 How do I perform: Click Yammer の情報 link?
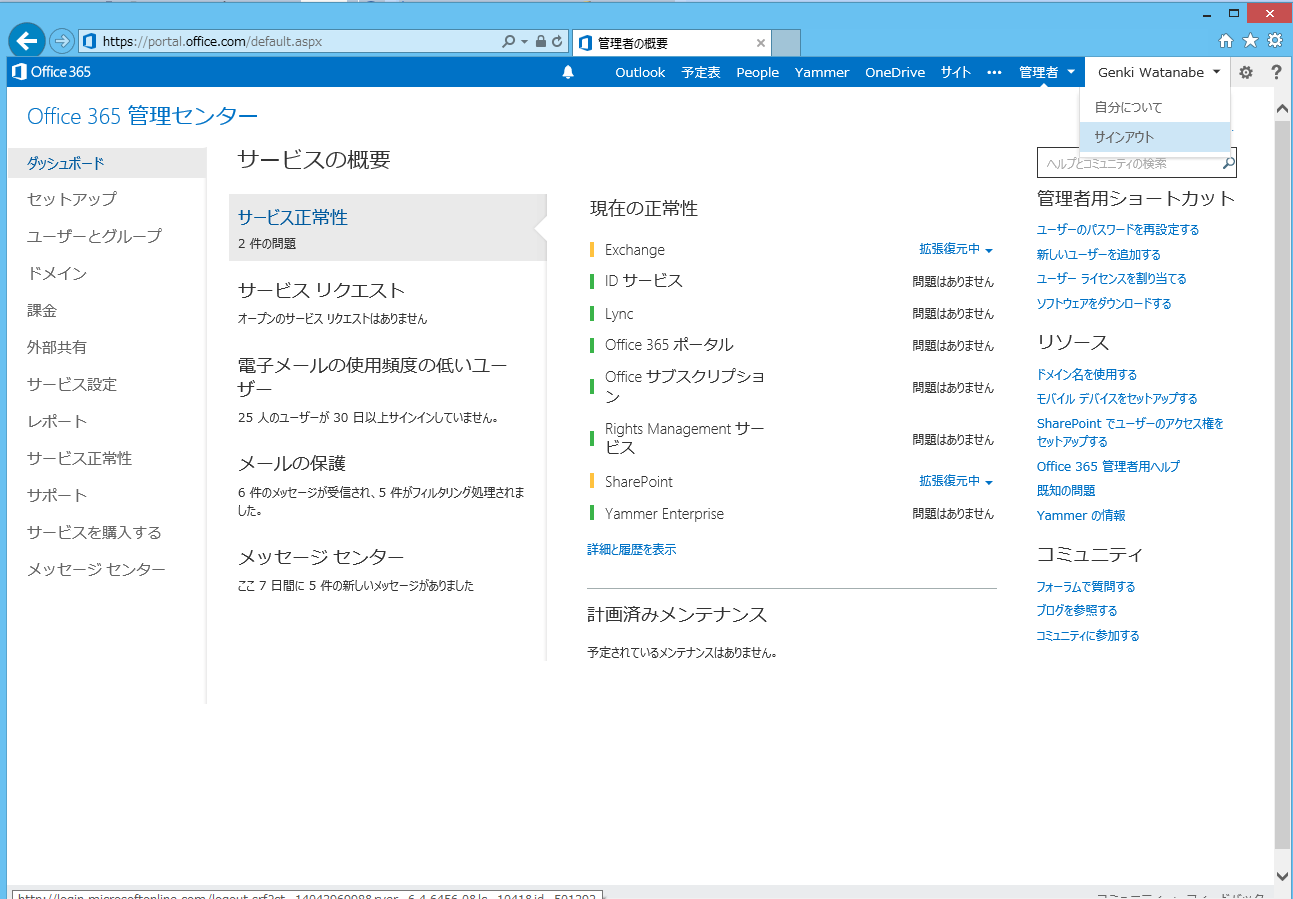[1081, 515]
